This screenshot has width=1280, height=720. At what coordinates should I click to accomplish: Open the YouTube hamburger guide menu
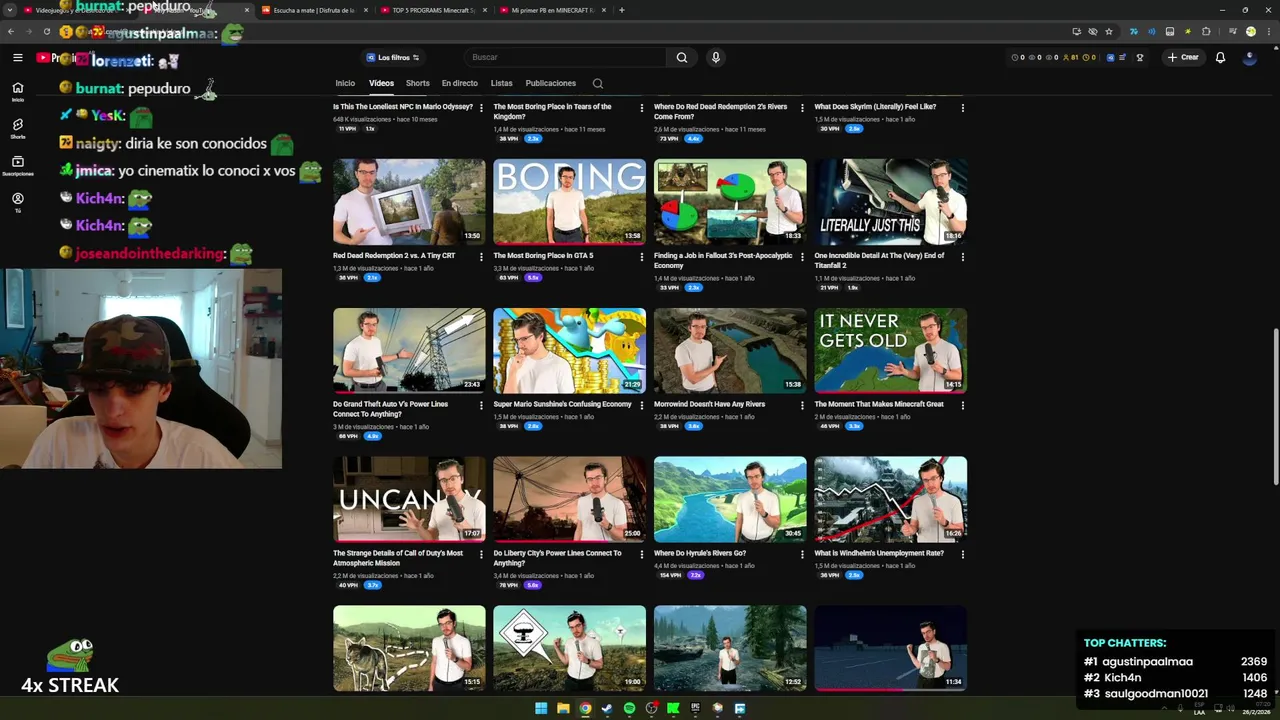pos(17,58)
